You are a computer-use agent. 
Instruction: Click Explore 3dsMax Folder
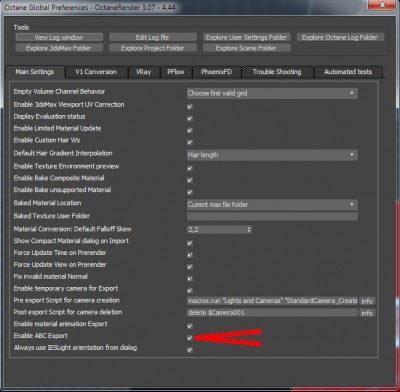pyautogui.click(x=59, y=48)
